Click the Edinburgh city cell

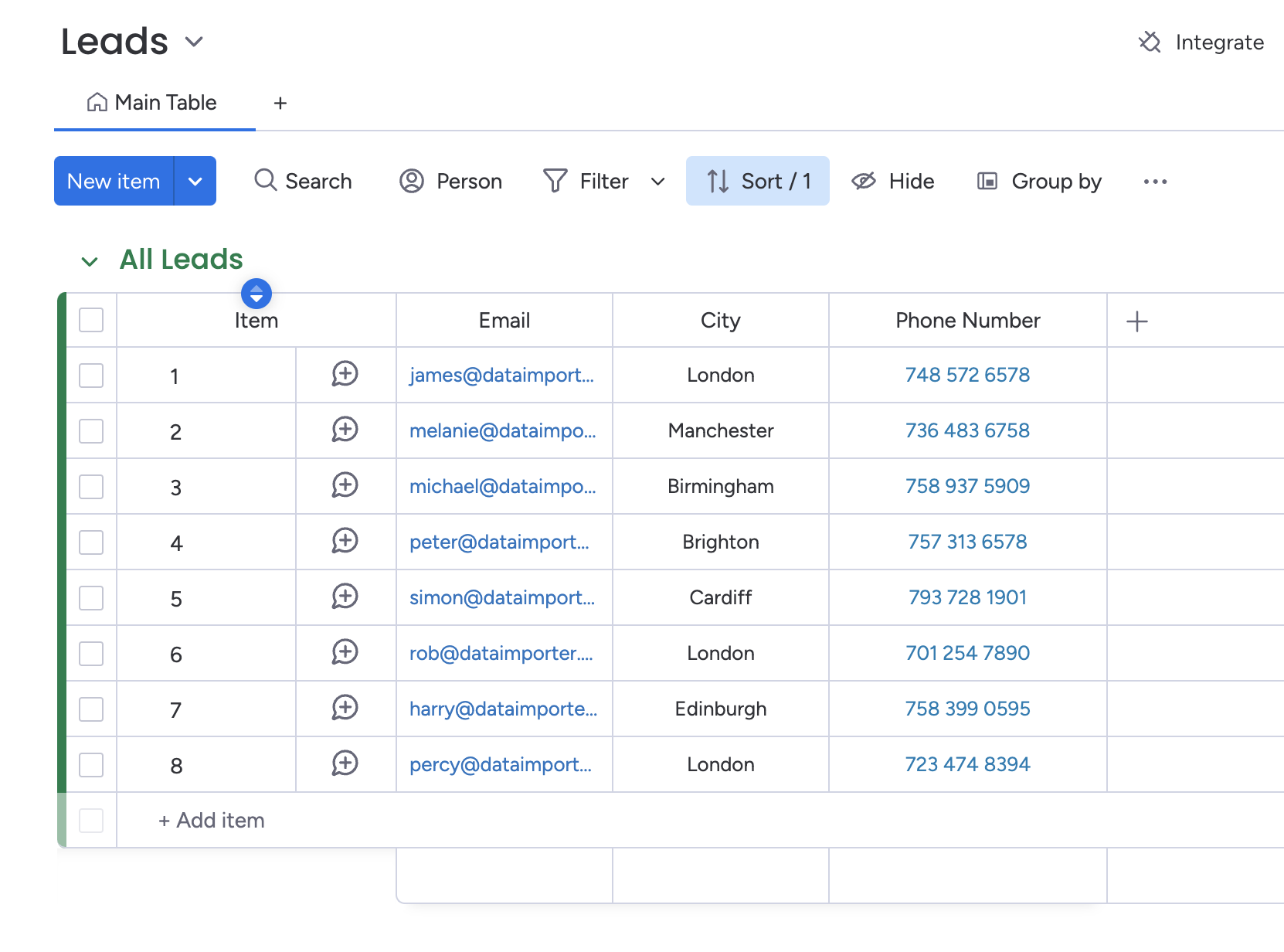[721, 709]
